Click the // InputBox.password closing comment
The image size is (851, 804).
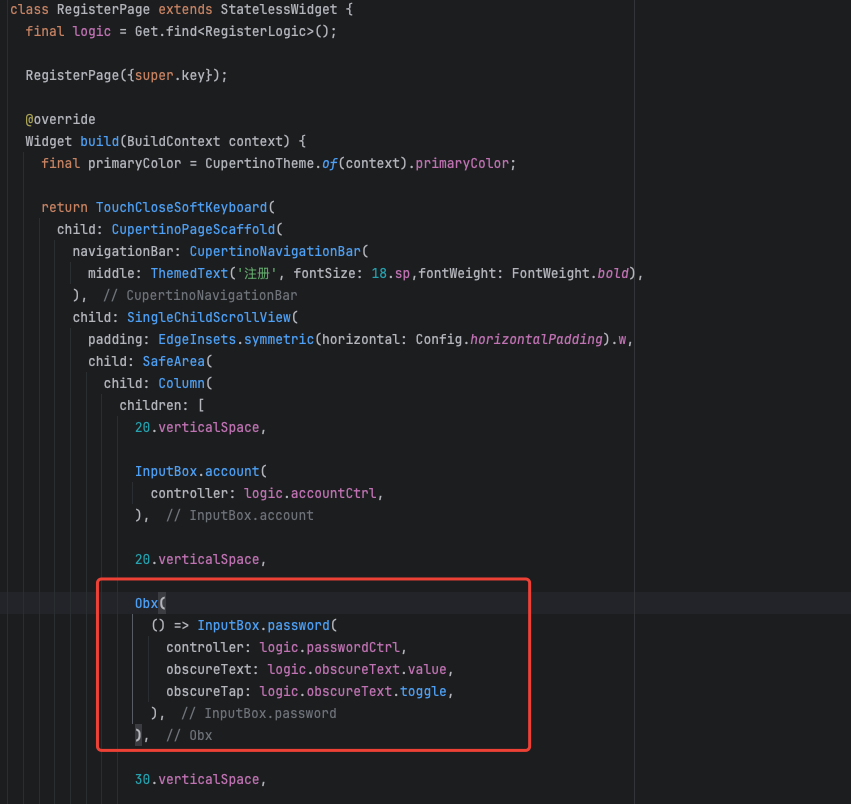coord(259,714)
